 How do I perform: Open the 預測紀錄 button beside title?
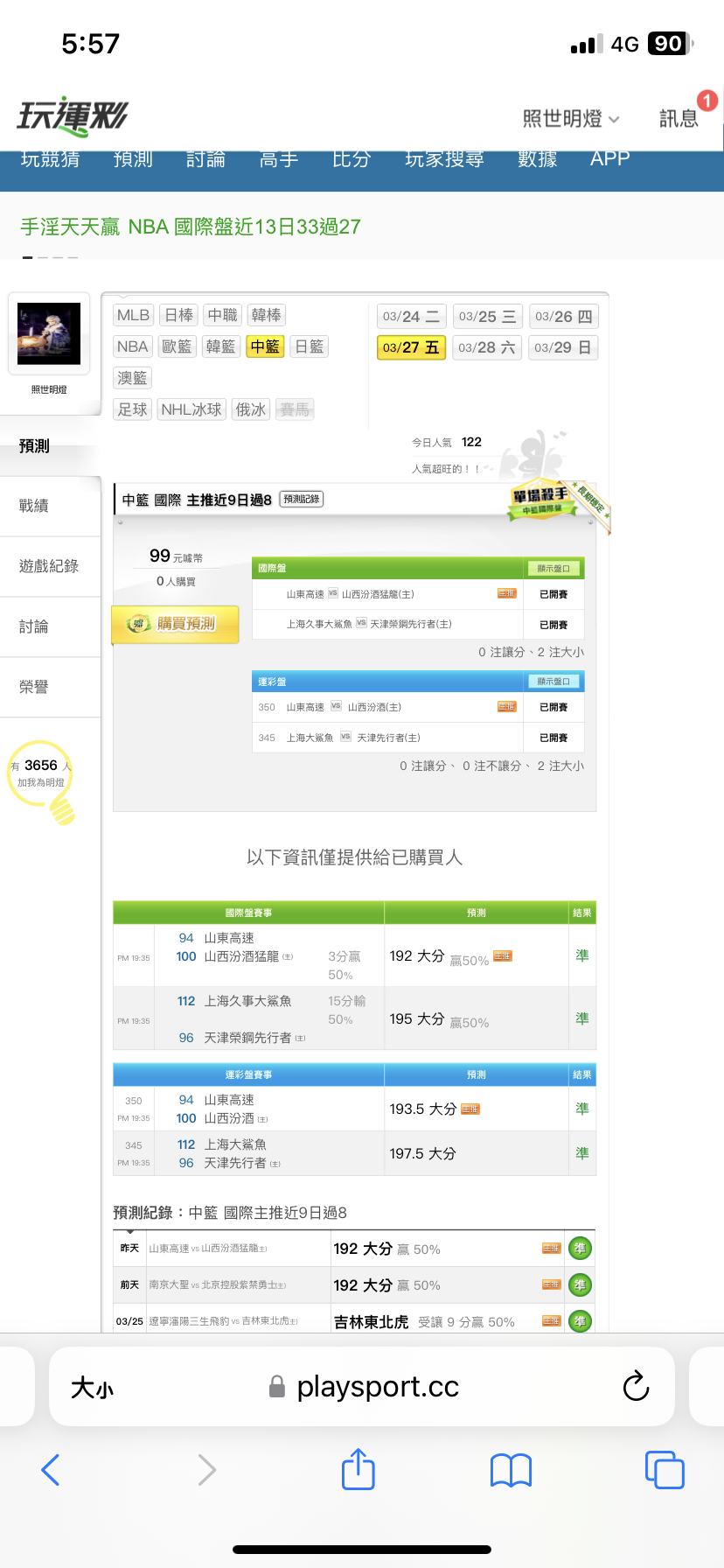point(302,499)
